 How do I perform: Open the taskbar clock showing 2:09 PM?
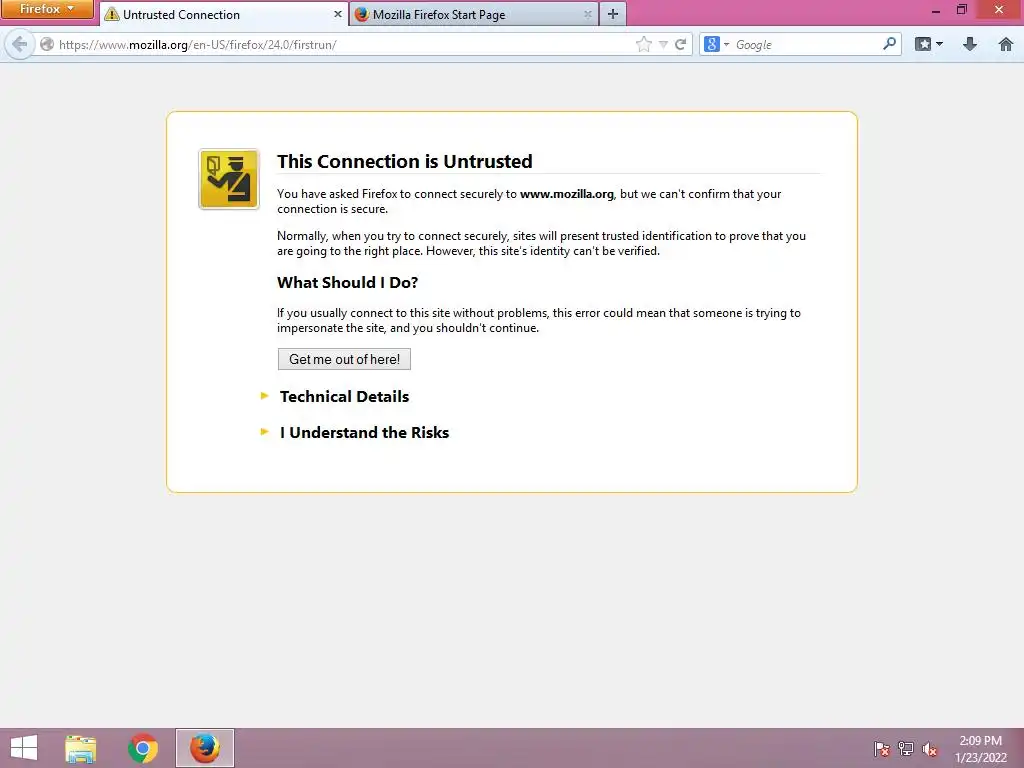pyautogui.click(x=980, y=749)
